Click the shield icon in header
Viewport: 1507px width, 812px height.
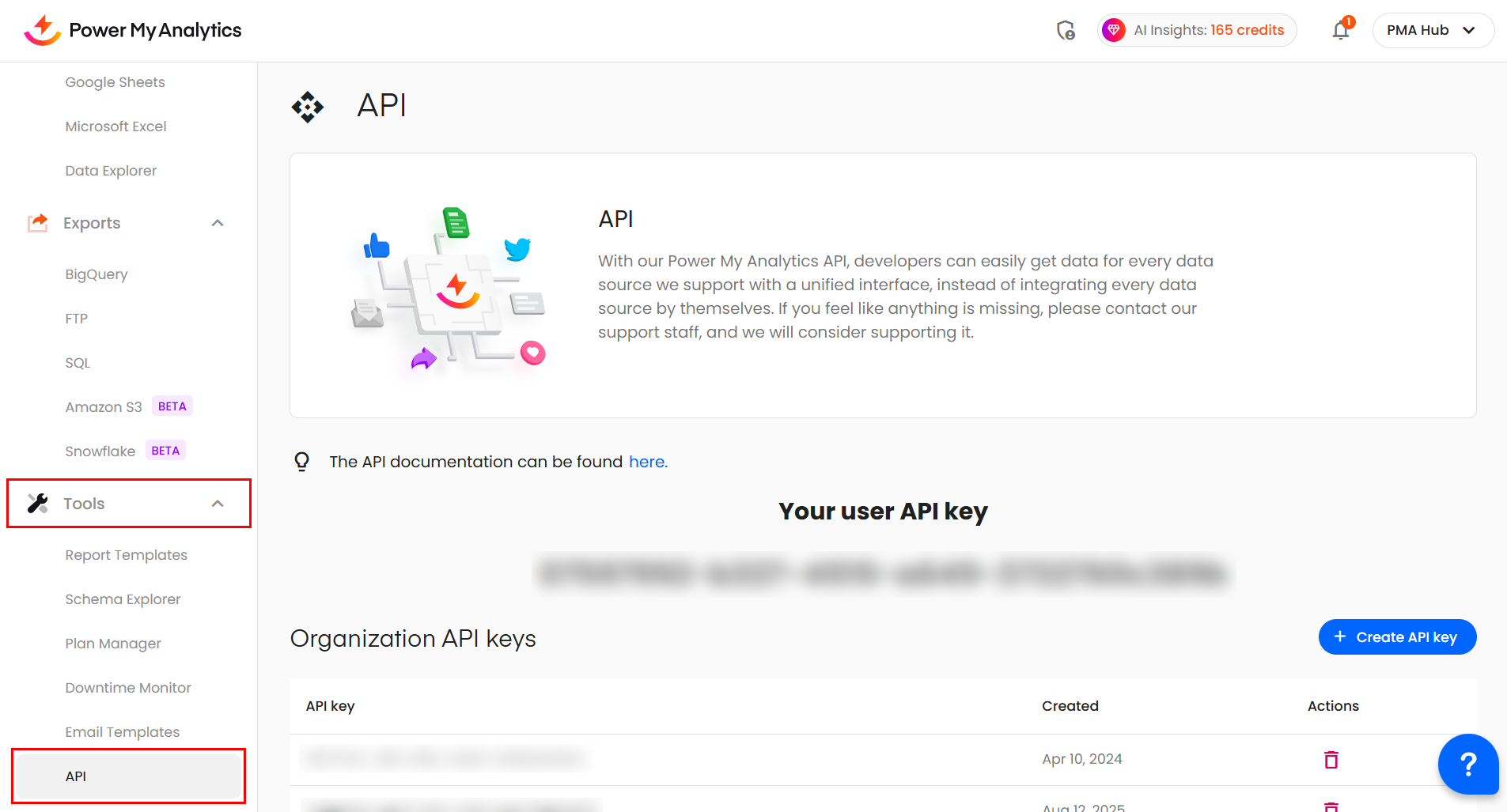pyautogui.click(x=1066, y=30)
